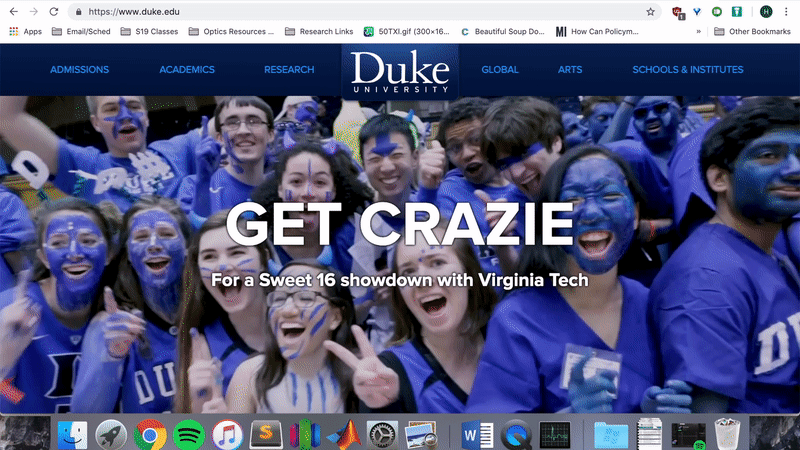
Task: Click the browser back arrow
Action: [11, 12]
